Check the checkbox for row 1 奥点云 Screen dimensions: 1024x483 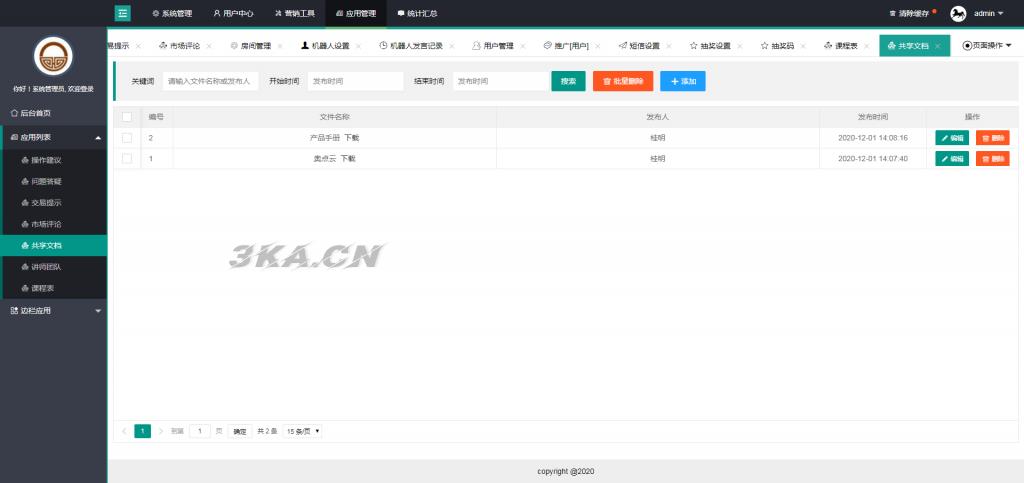coord(127,159)
